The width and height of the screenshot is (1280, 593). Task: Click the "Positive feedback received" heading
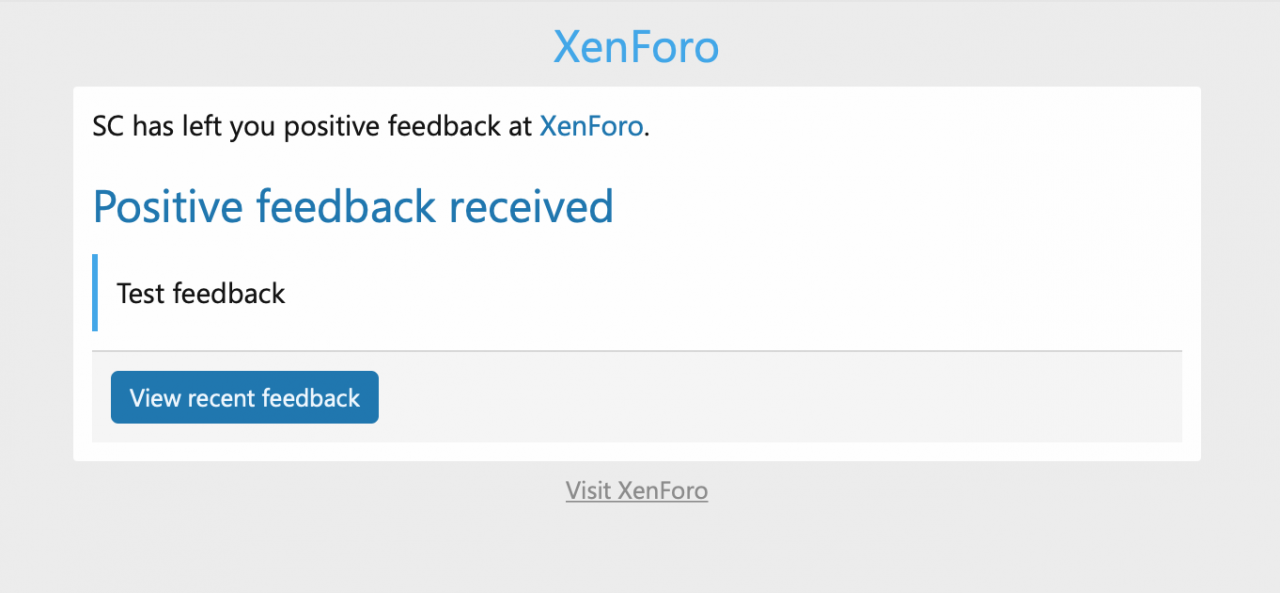point(353,206)
